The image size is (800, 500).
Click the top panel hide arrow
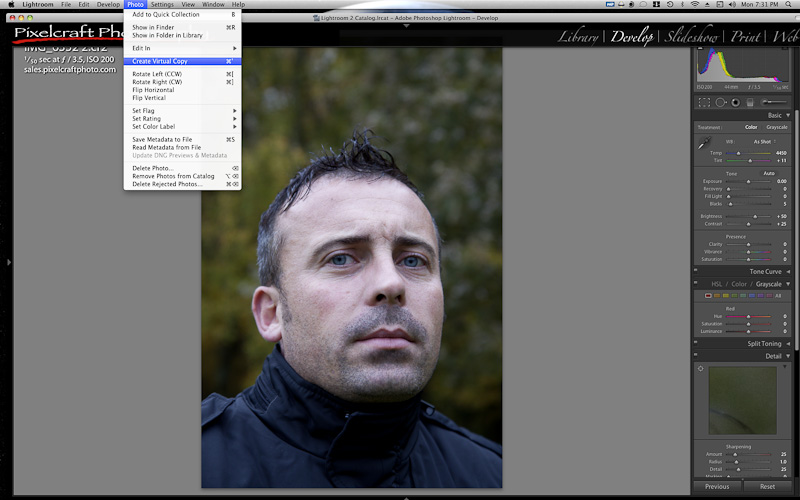click(406, 26)
